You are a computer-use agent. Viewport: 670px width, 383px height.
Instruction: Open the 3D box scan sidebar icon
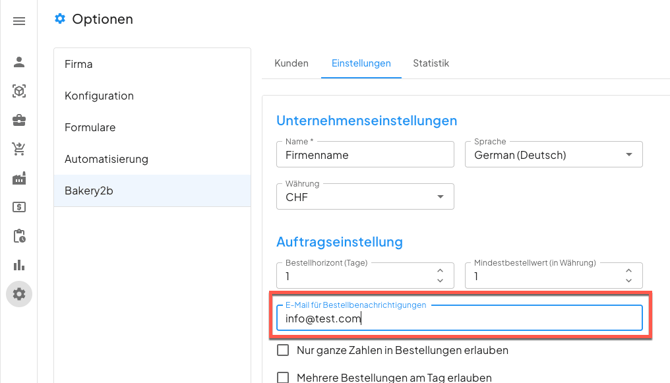point(19,91)
